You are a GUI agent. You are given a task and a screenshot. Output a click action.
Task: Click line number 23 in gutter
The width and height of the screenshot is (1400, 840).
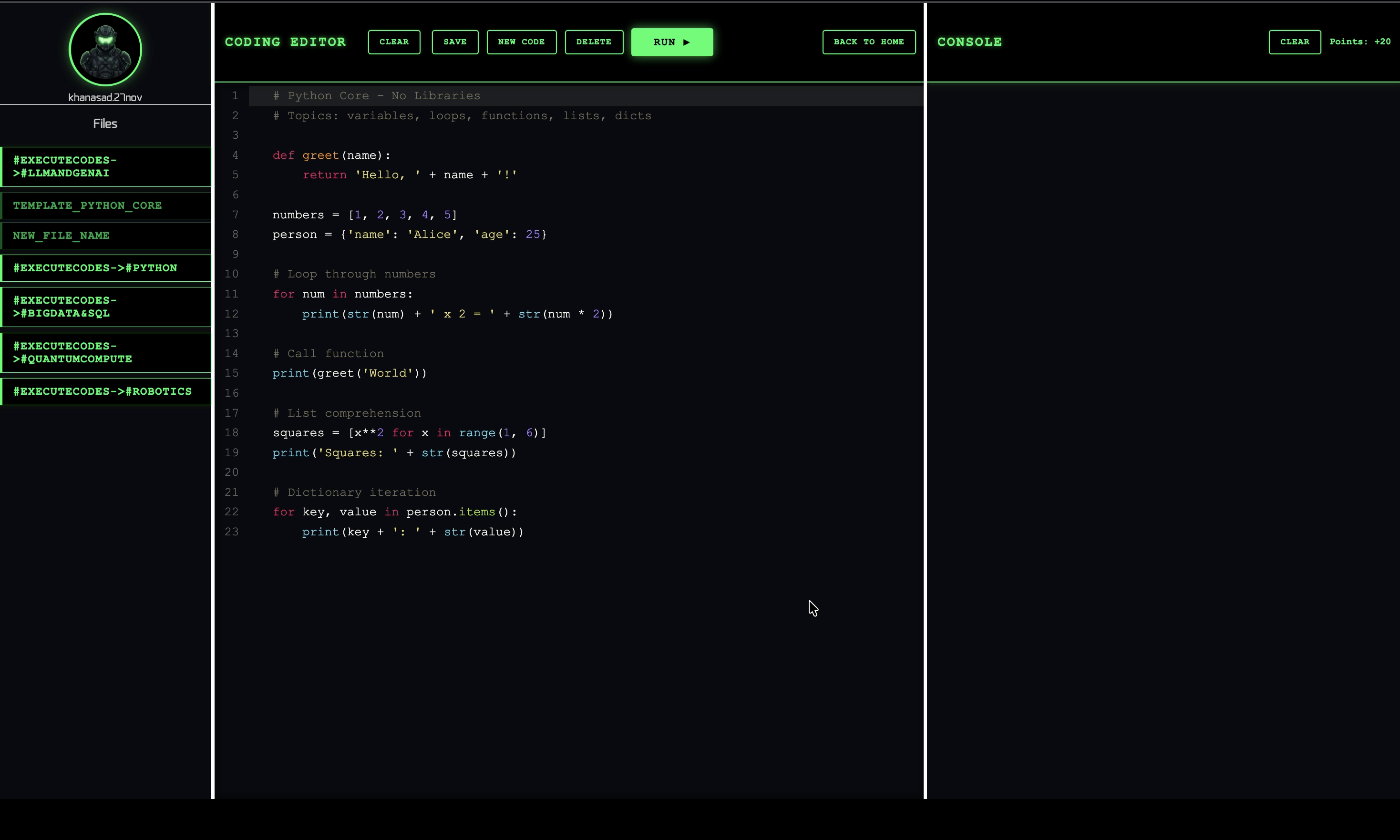pyautogui.click(x=232, y=532)
